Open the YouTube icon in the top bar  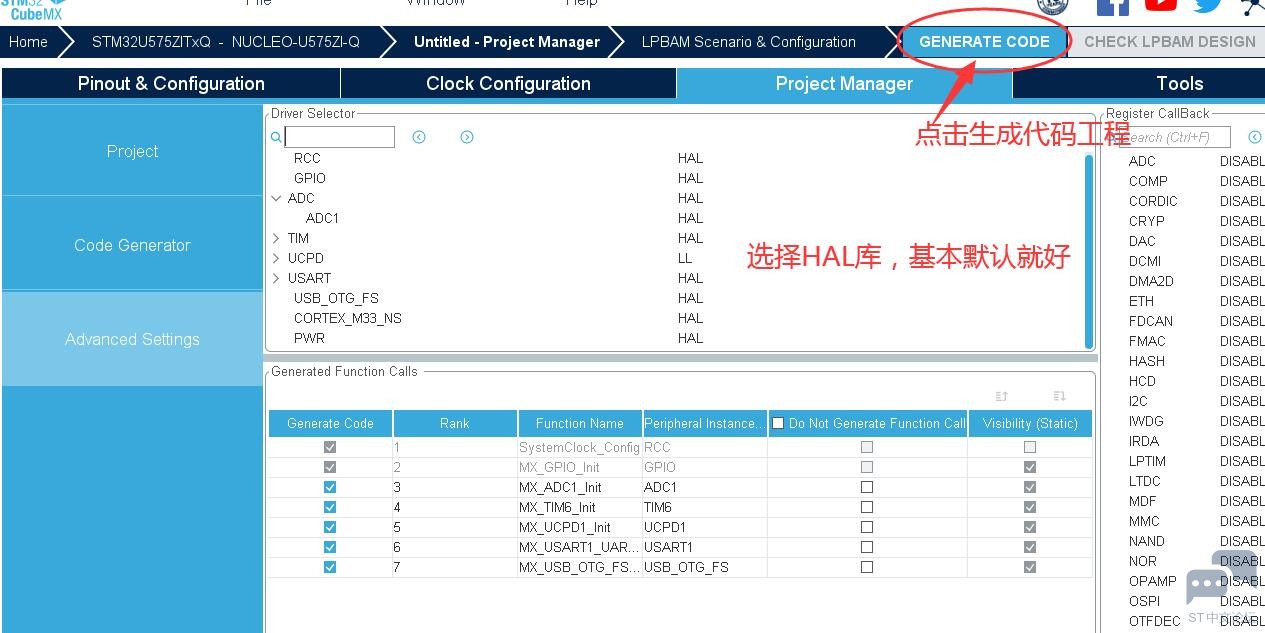(x=1161, y=5)
